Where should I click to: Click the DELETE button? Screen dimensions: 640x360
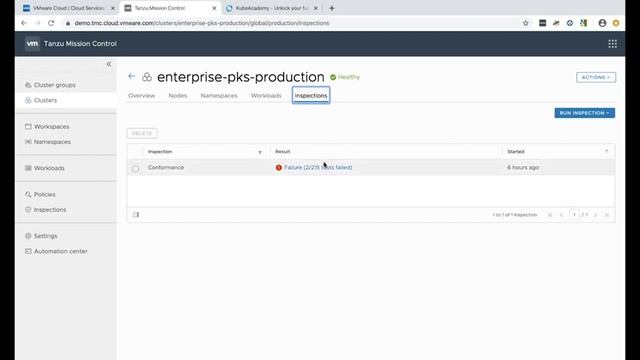click(142, 133)
